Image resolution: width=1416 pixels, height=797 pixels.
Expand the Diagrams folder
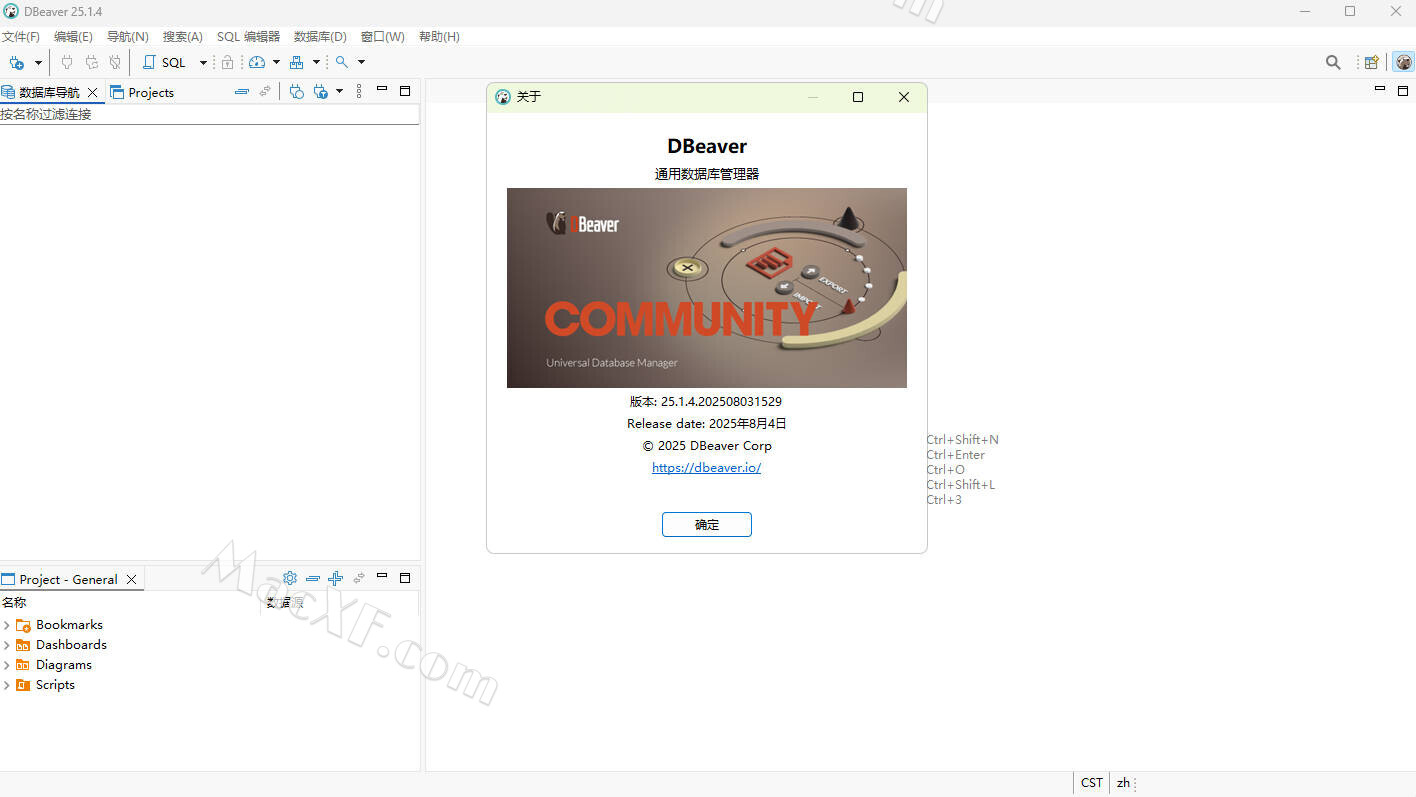(7, 665)
